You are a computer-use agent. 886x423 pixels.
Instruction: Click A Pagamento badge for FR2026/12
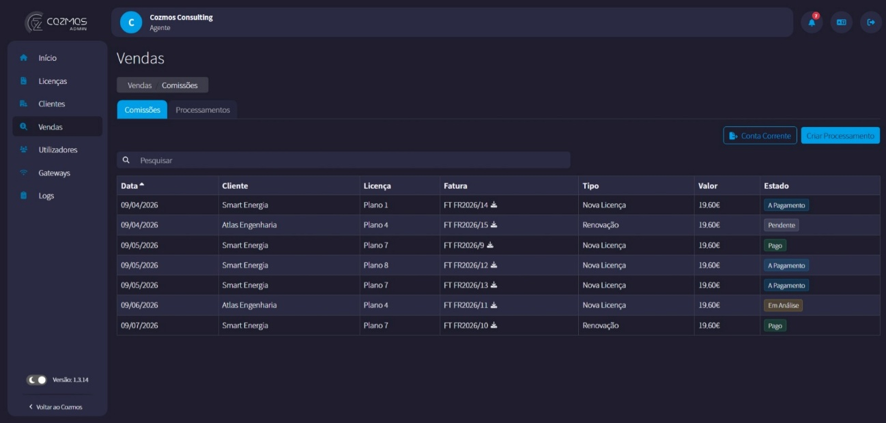[x=786, y=265]
